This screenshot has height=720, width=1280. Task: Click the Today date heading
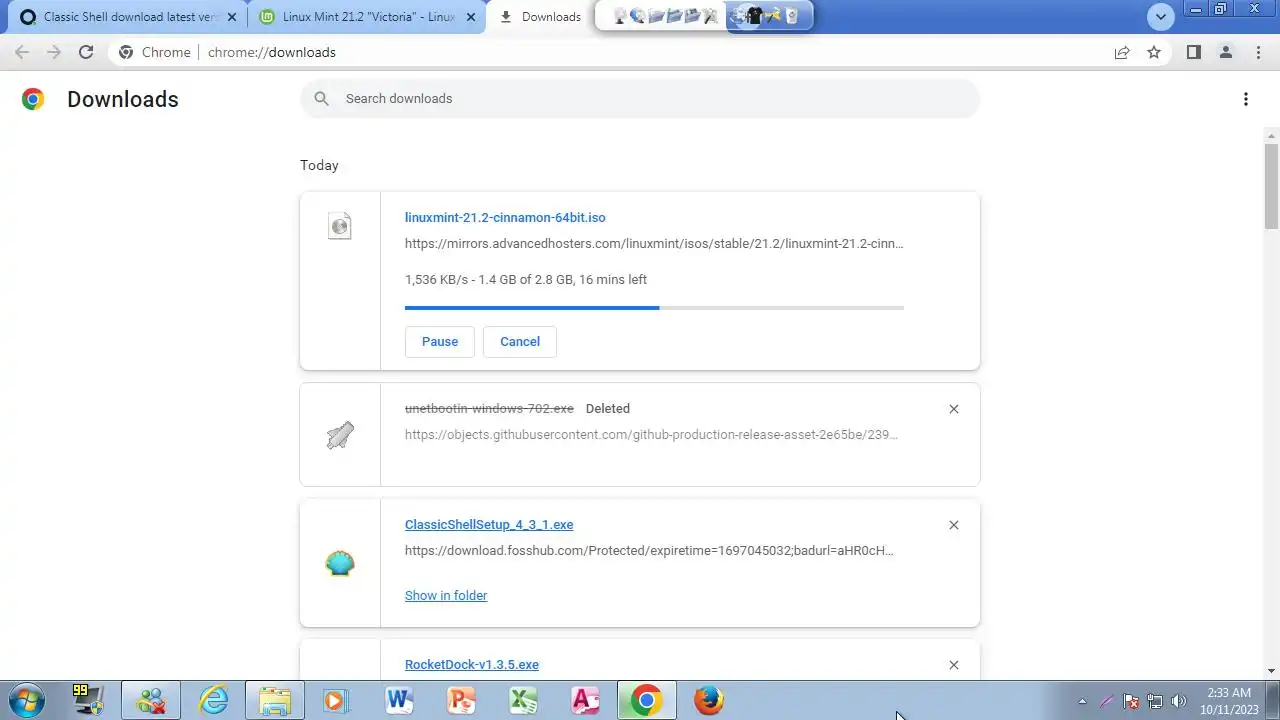pos(319,165)
